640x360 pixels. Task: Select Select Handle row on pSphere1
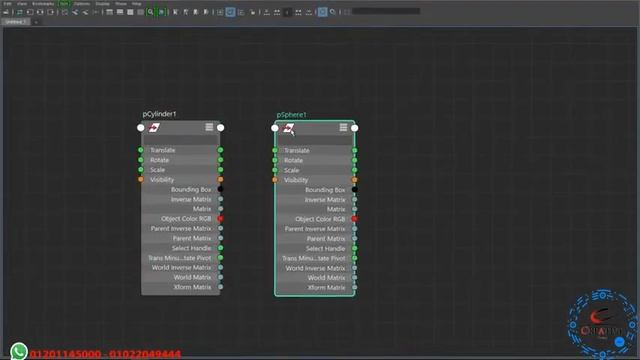(315, 248)
